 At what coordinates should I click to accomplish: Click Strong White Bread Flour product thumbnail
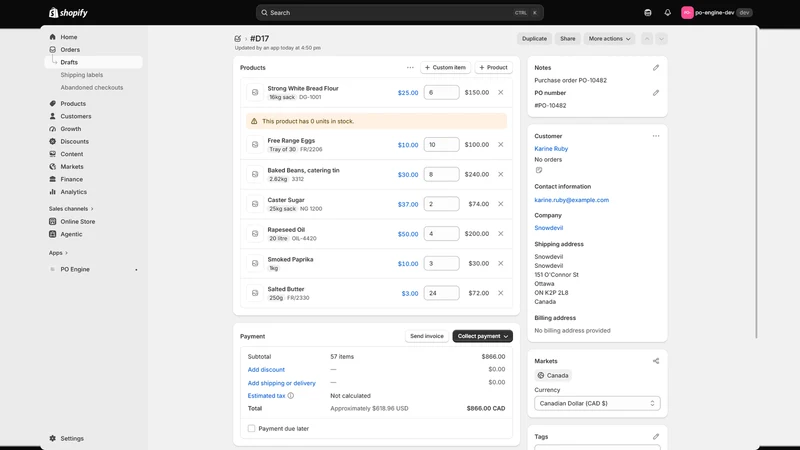(255, 92)
